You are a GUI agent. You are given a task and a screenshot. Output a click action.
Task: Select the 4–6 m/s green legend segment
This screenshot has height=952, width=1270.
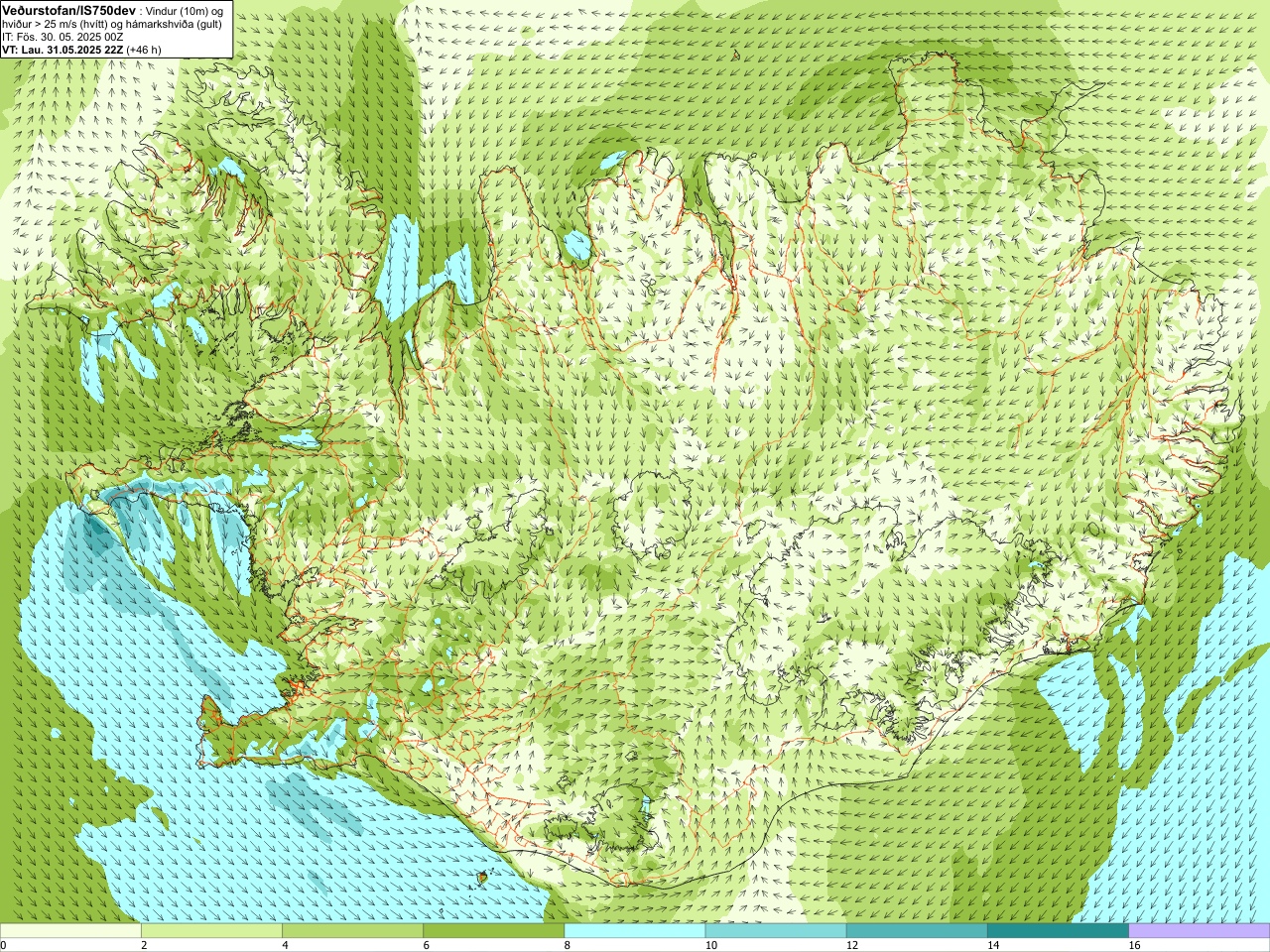(x=352, y=931)
